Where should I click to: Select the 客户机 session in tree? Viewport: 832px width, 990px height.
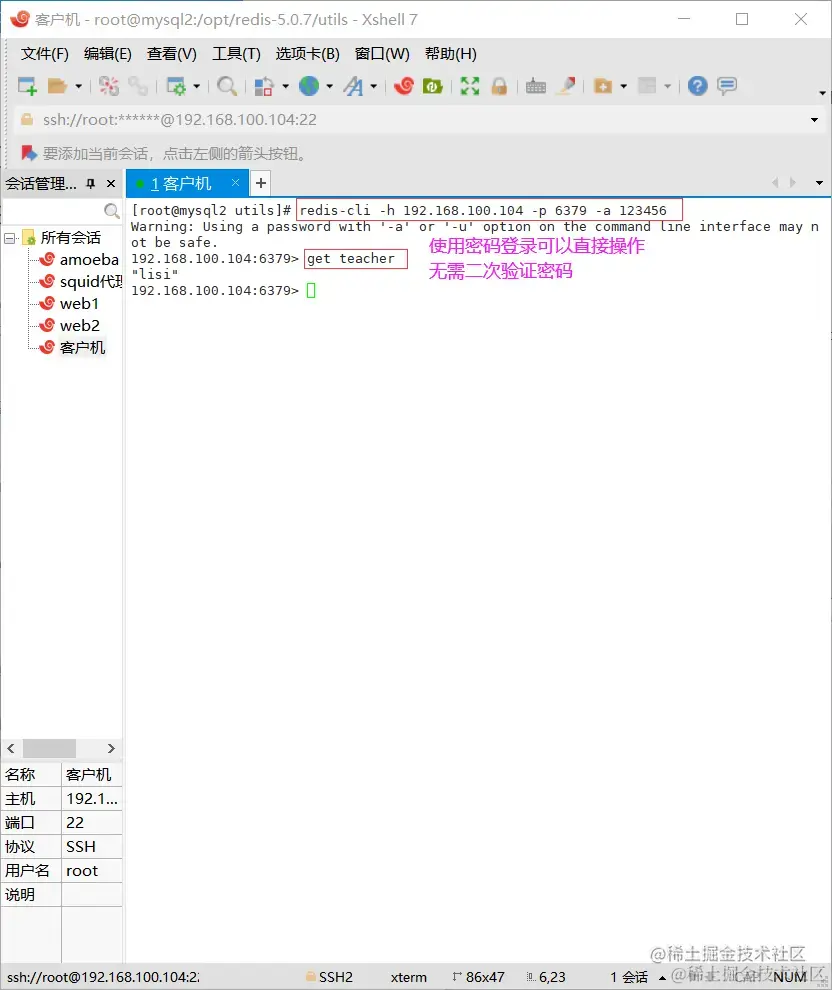82,348
